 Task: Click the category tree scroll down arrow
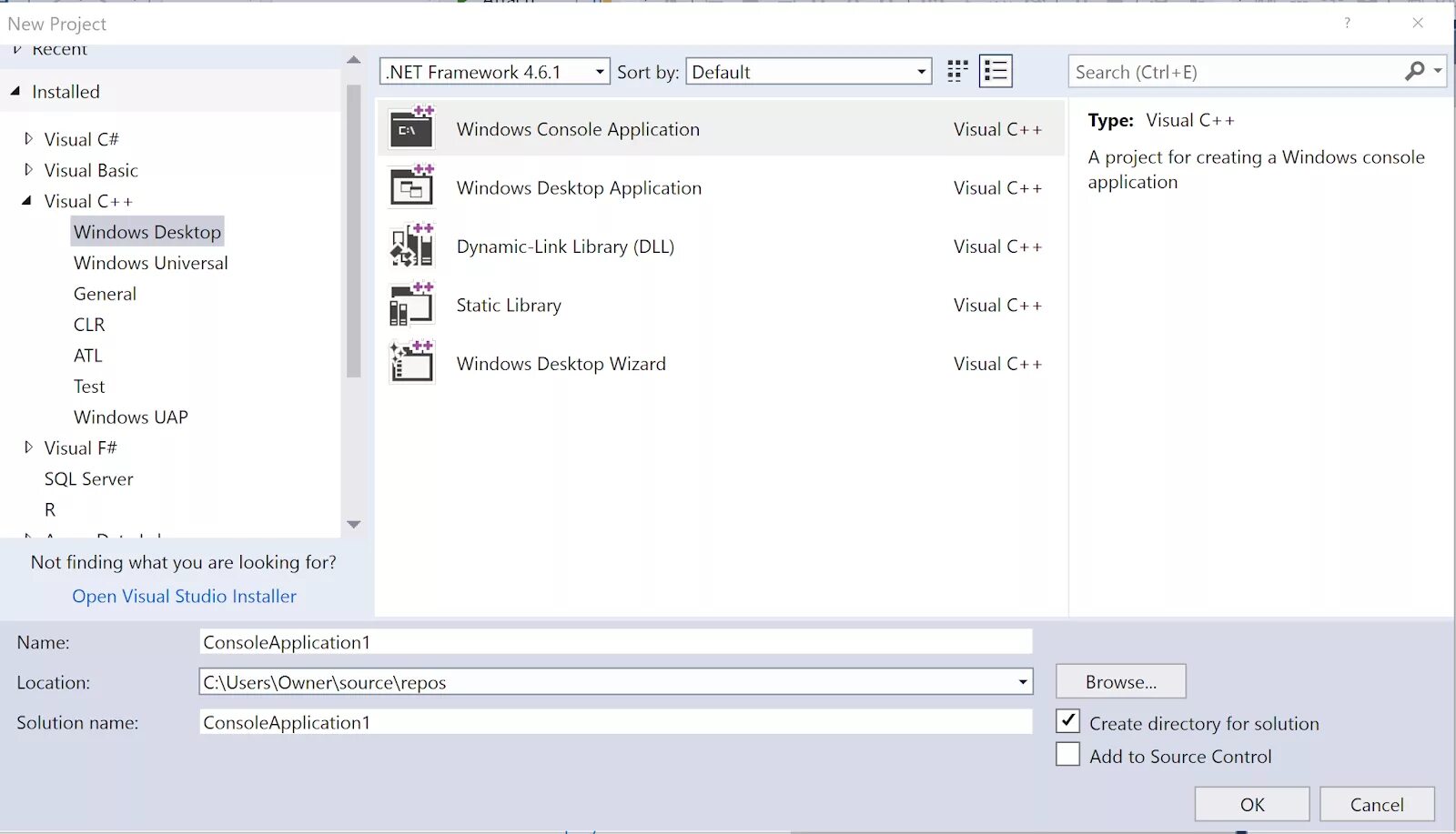coord(354,525)
